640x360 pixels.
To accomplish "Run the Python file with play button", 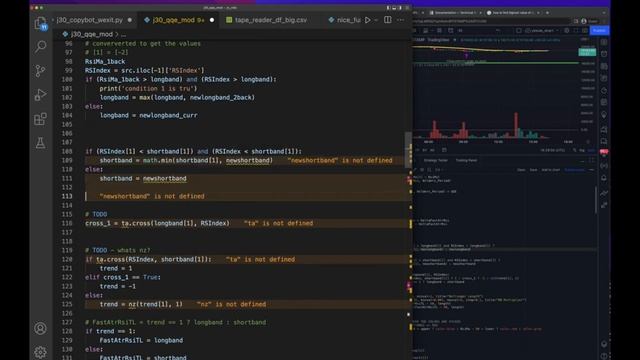I will 368,20.
